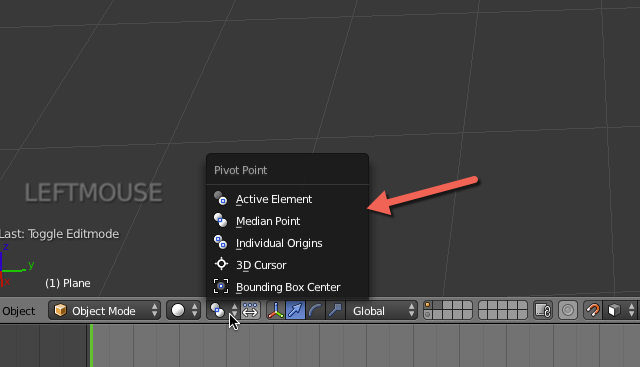The width and height of the screenshot is (640, 367).
Task: Select Individual Origins in Pivot Point menu
Action: click(287, 243)
